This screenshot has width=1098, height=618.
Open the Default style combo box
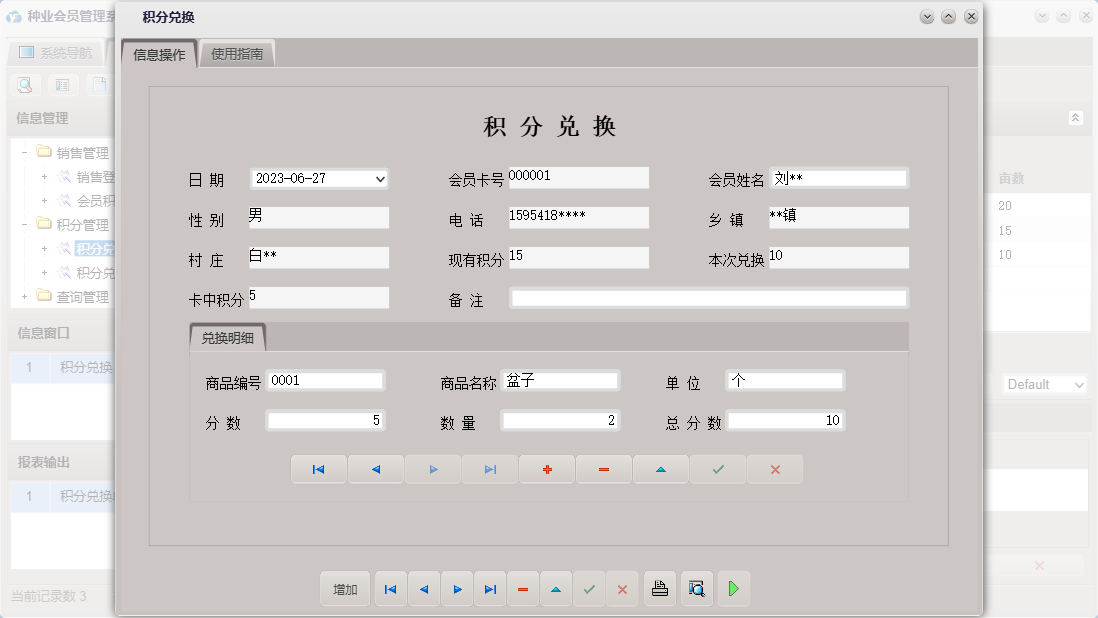coord(1043,384)
